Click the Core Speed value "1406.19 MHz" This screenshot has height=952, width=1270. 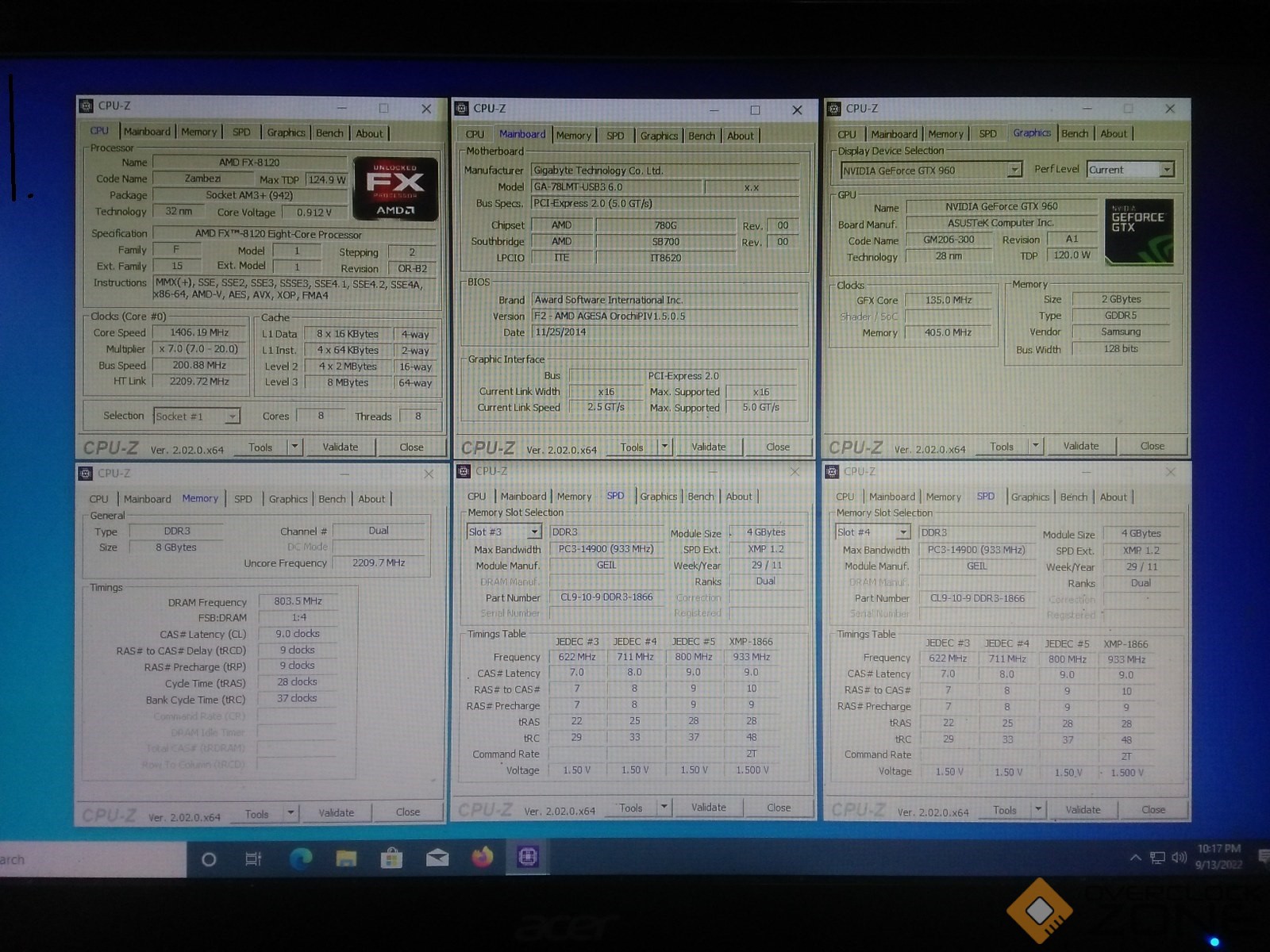[x=199, y=332]
